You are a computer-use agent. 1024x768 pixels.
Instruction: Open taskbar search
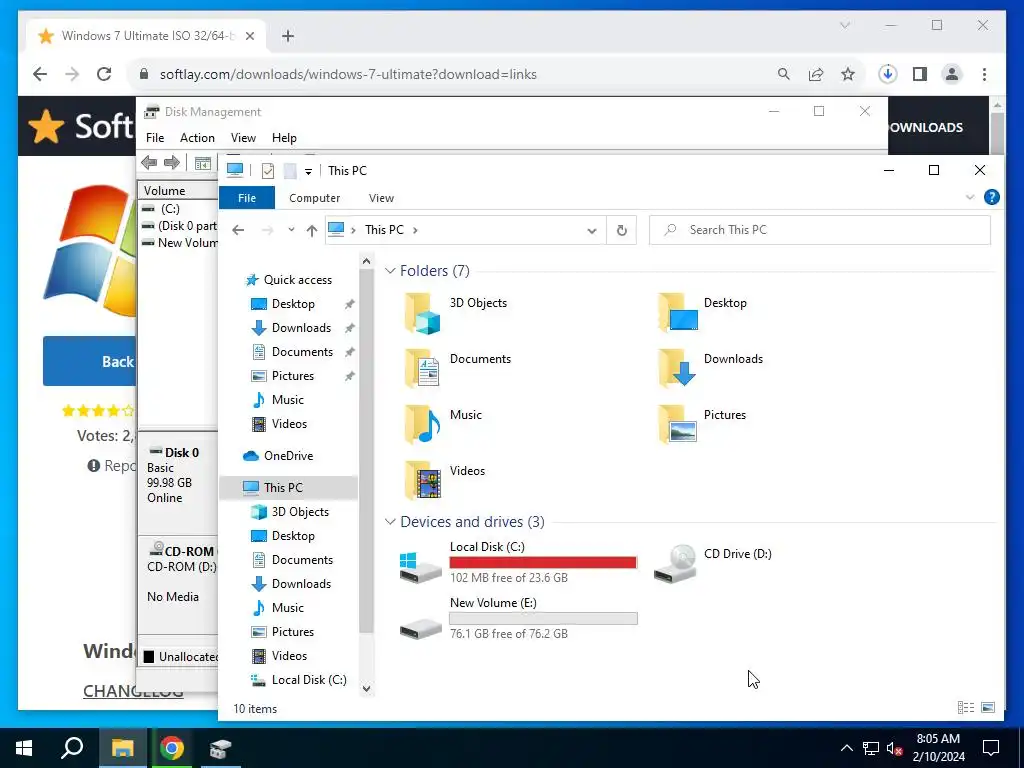pos(72,748)
